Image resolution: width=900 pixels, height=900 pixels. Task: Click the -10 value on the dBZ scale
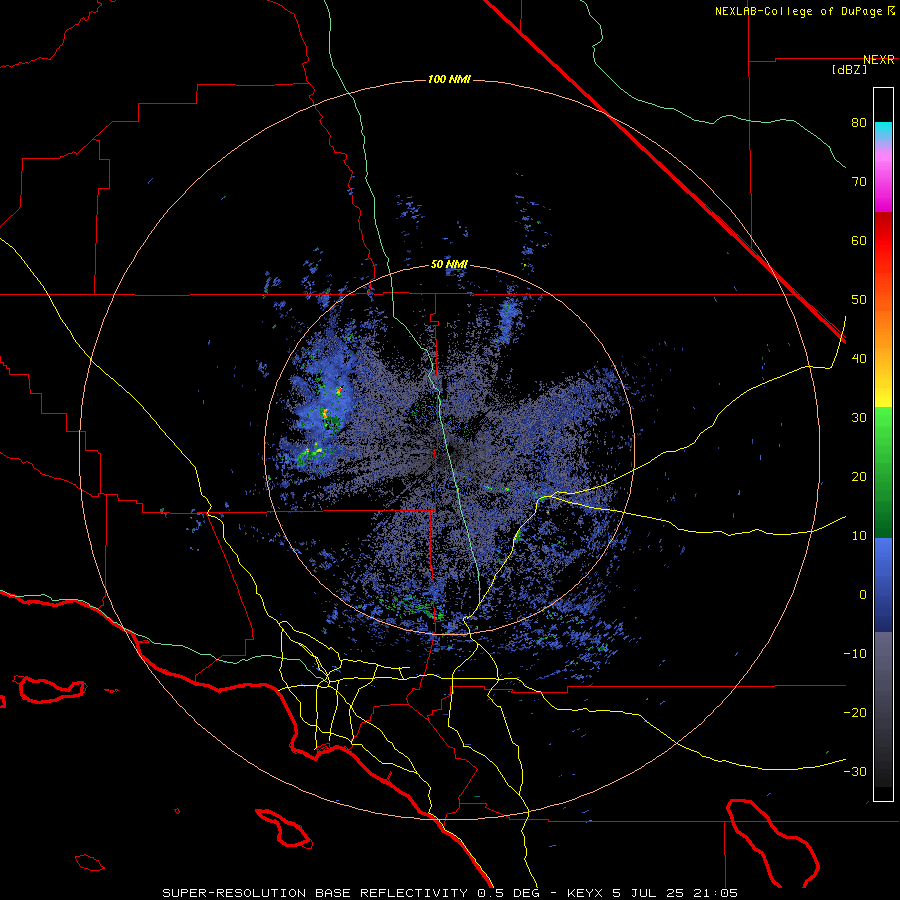[x=855, y=654]
